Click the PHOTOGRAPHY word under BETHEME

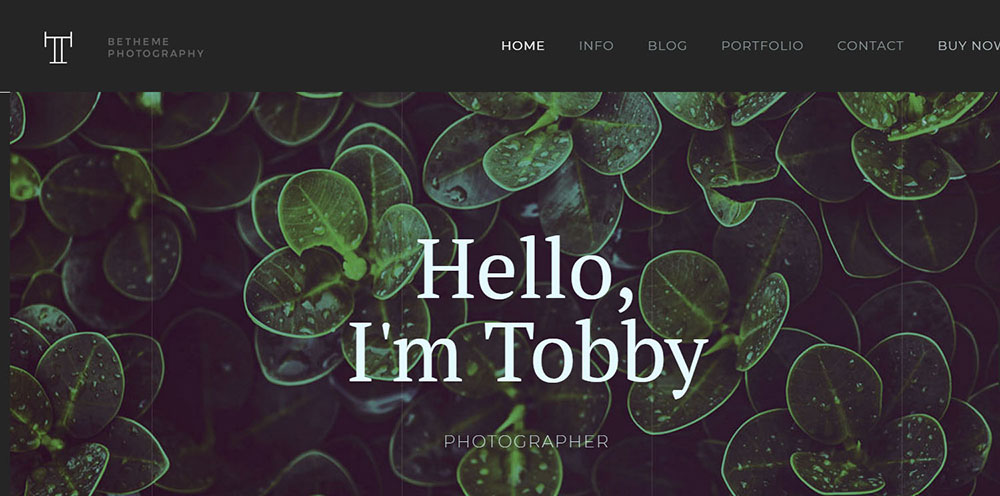tap(156, 54)
